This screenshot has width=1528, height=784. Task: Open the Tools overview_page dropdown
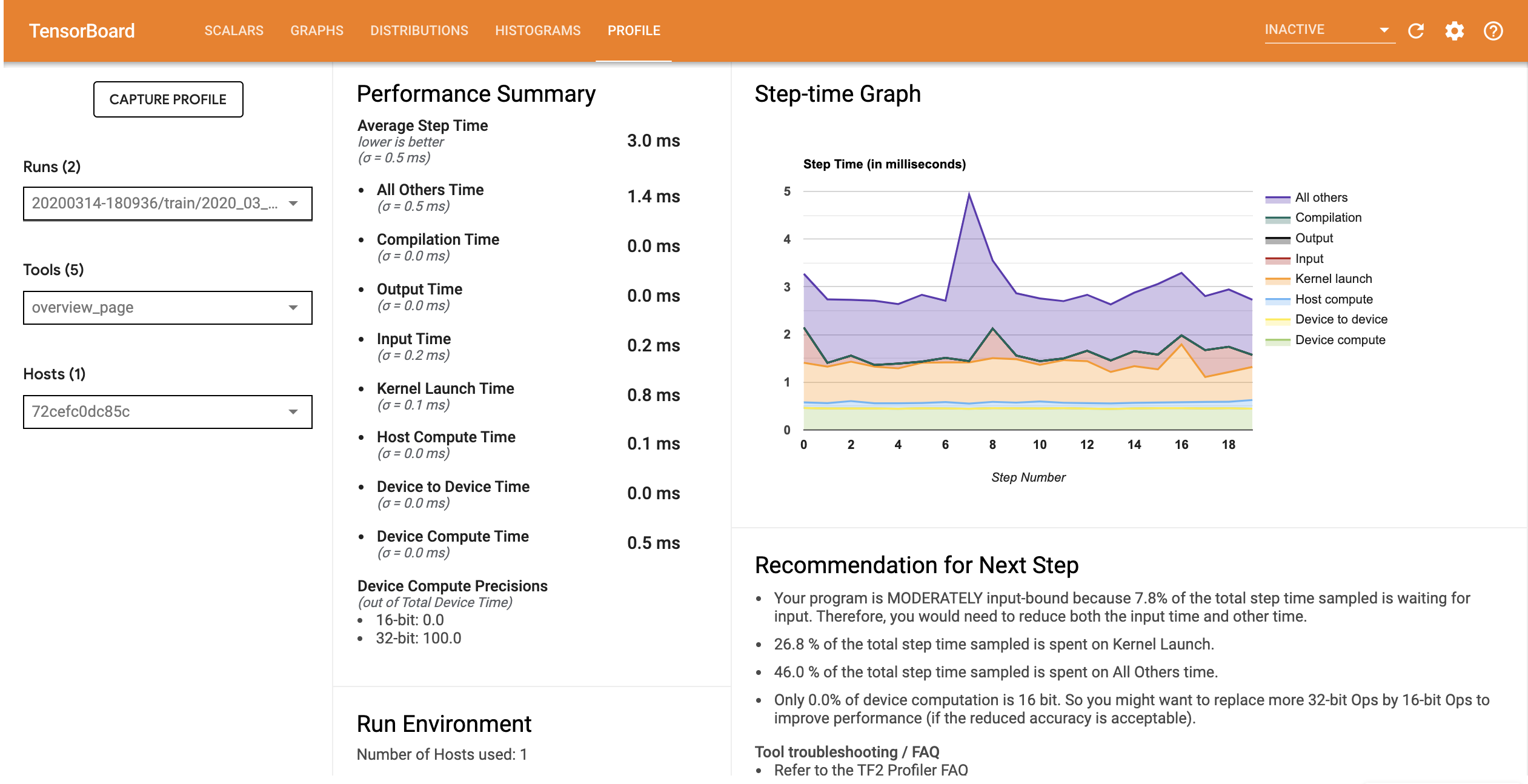coord(167,308)
